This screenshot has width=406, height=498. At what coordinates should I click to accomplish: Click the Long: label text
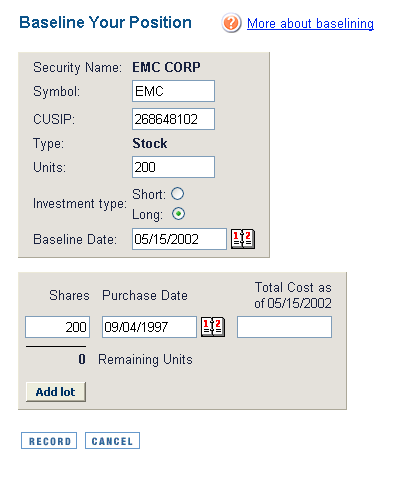click(x=148, y=214)
